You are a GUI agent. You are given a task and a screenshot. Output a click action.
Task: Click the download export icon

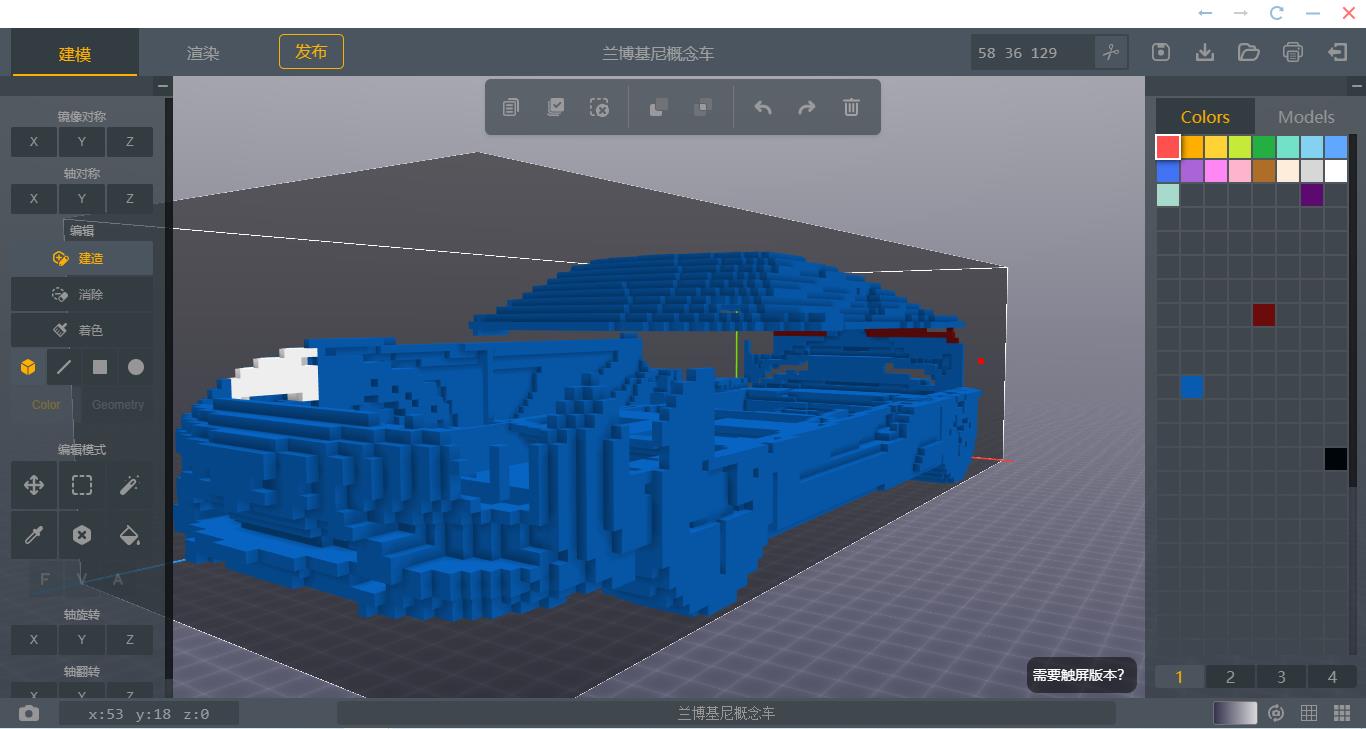pyautogui.click(x=1205, y=52)
